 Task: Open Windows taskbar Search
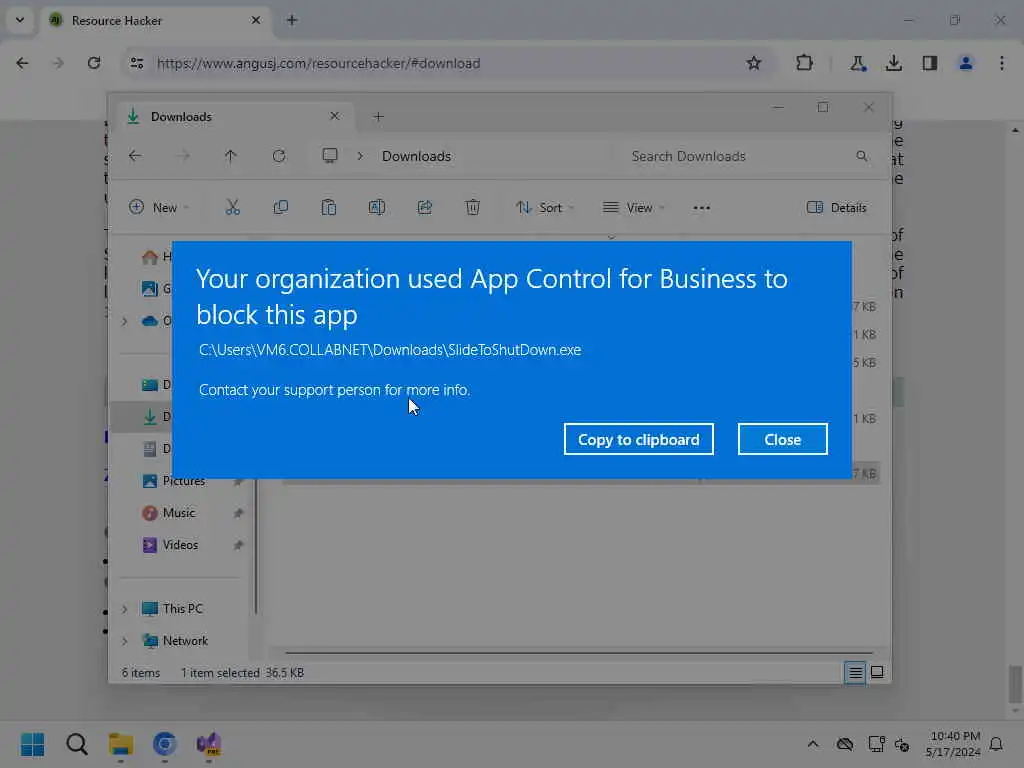coord(76,744)
